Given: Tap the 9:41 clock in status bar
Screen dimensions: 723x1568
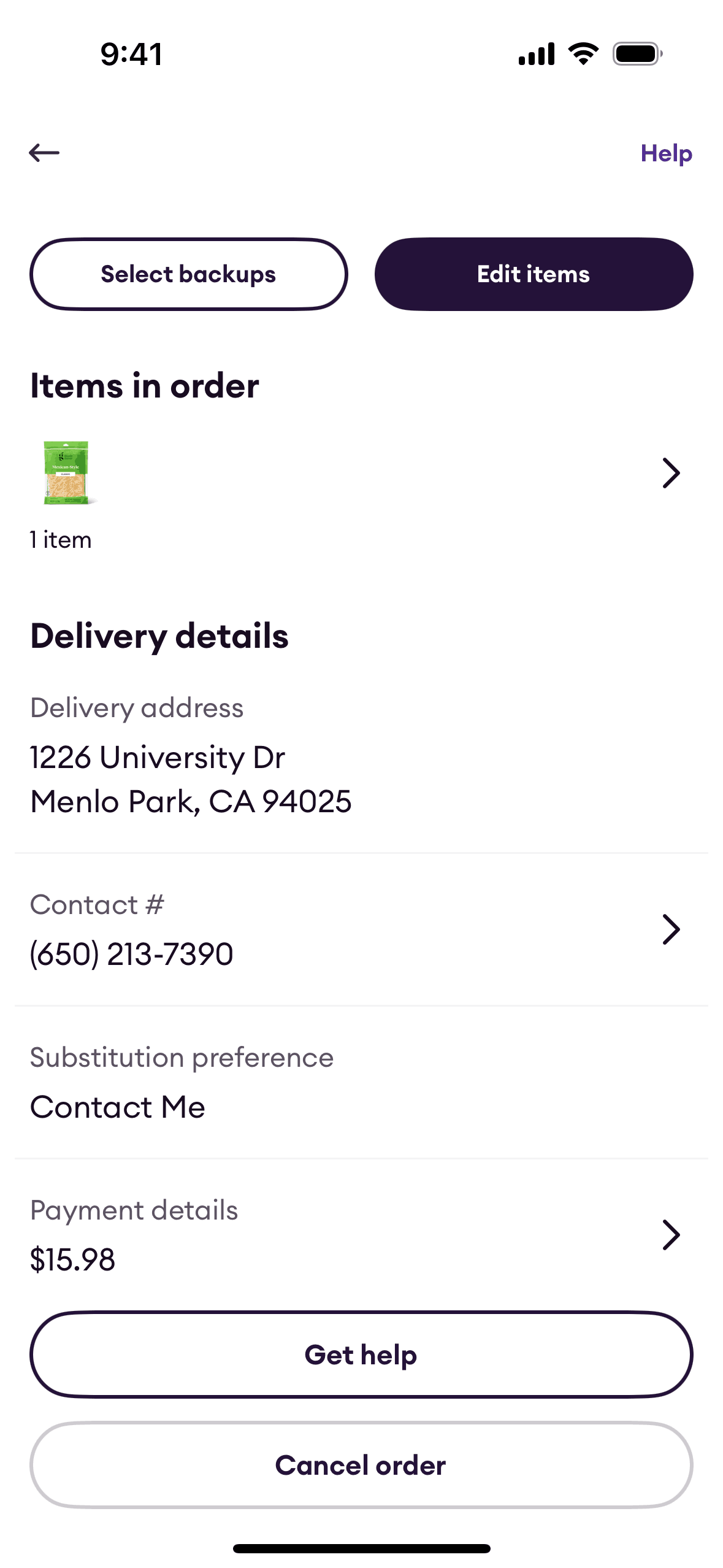Looking at the screenshot, I should [132, 54].
